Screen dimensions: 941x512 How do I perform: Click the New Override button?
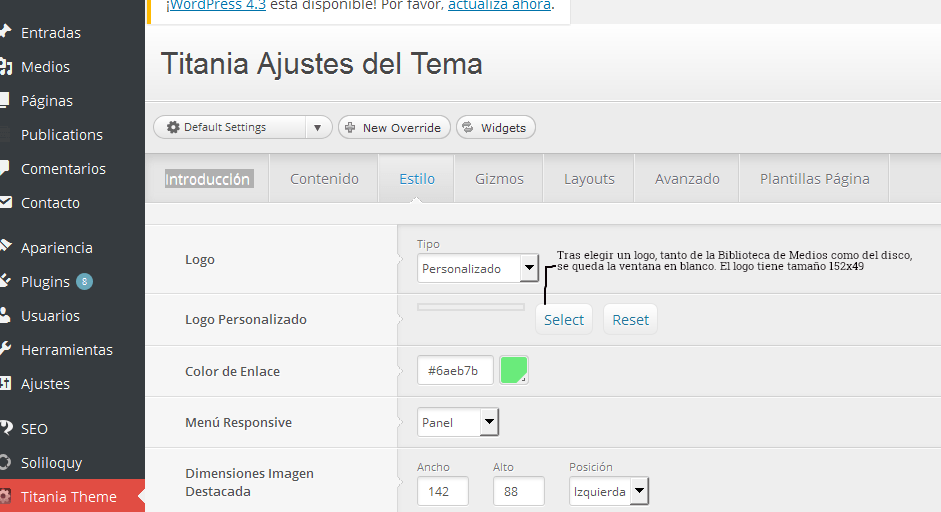[x=394, y=127]
